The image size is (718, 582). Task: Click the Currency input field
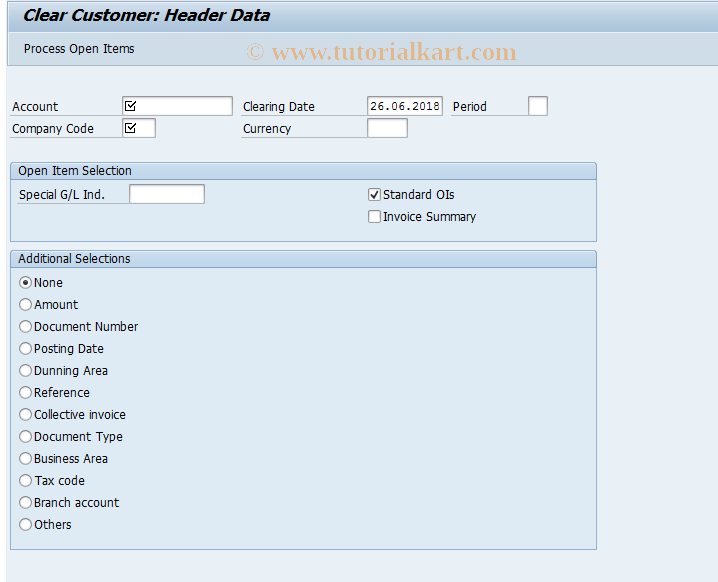[x=387, y=128]
